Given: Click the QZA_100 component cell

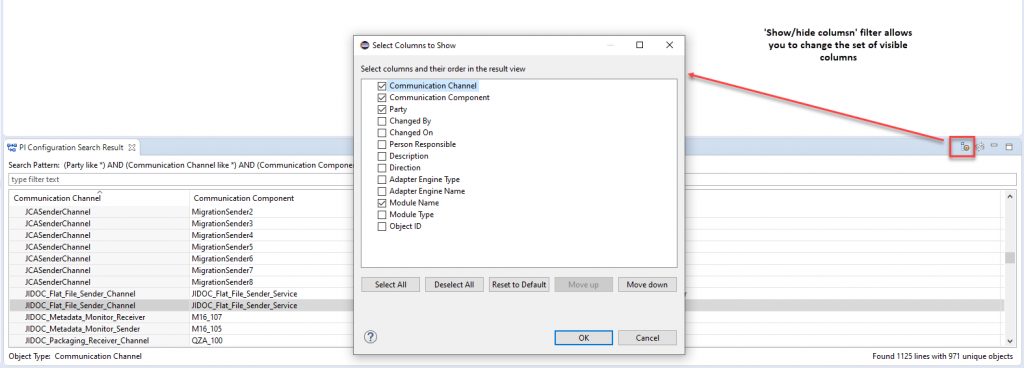Looking at the screenshot, I should coord(206,341).
